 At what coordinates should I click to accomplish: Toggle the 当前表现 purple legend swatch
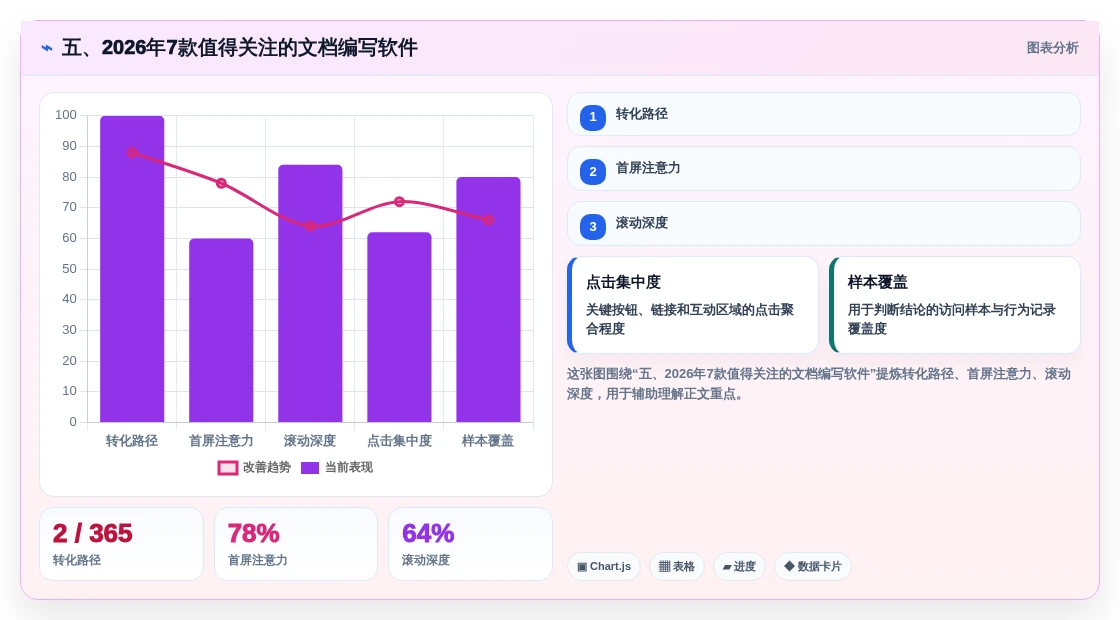click(310, 468)
